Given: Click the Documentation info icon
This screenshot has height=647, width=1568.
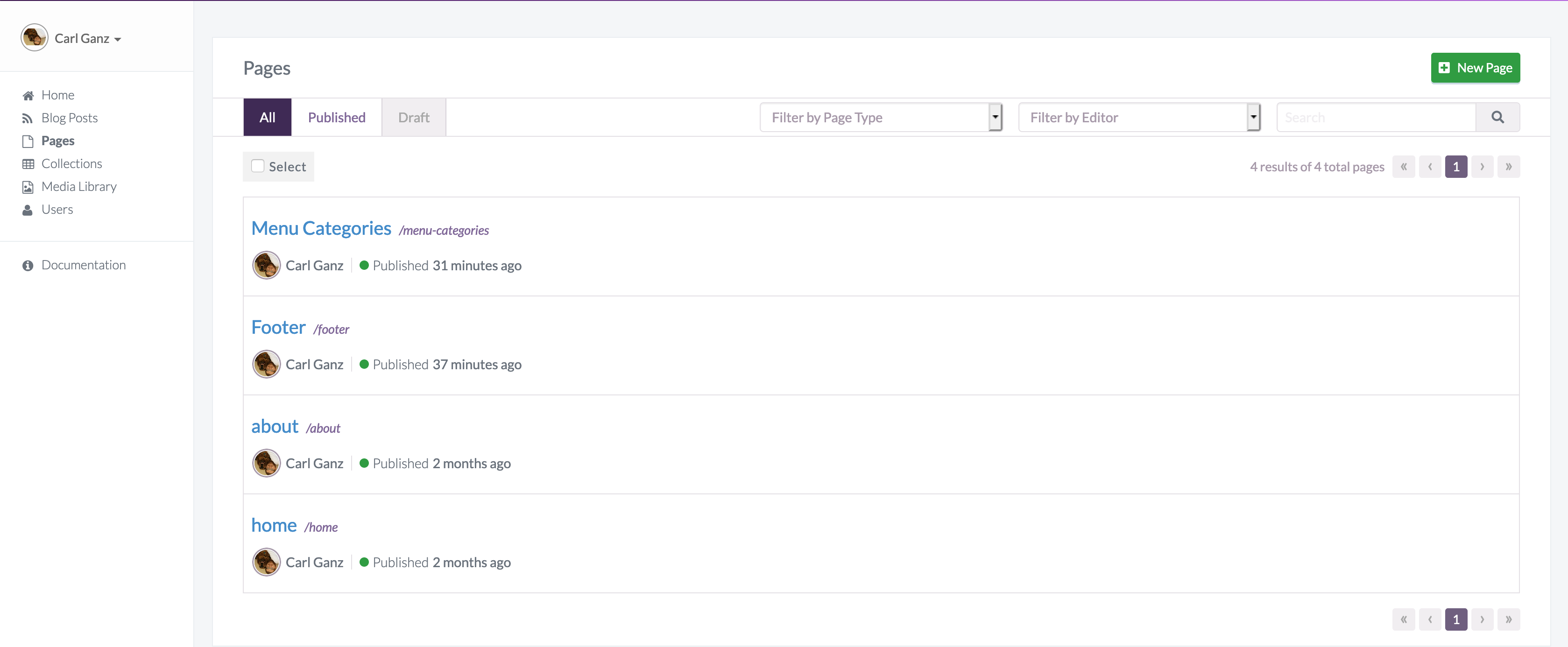Looking at the screenshot, I should [x=28, y=265].
